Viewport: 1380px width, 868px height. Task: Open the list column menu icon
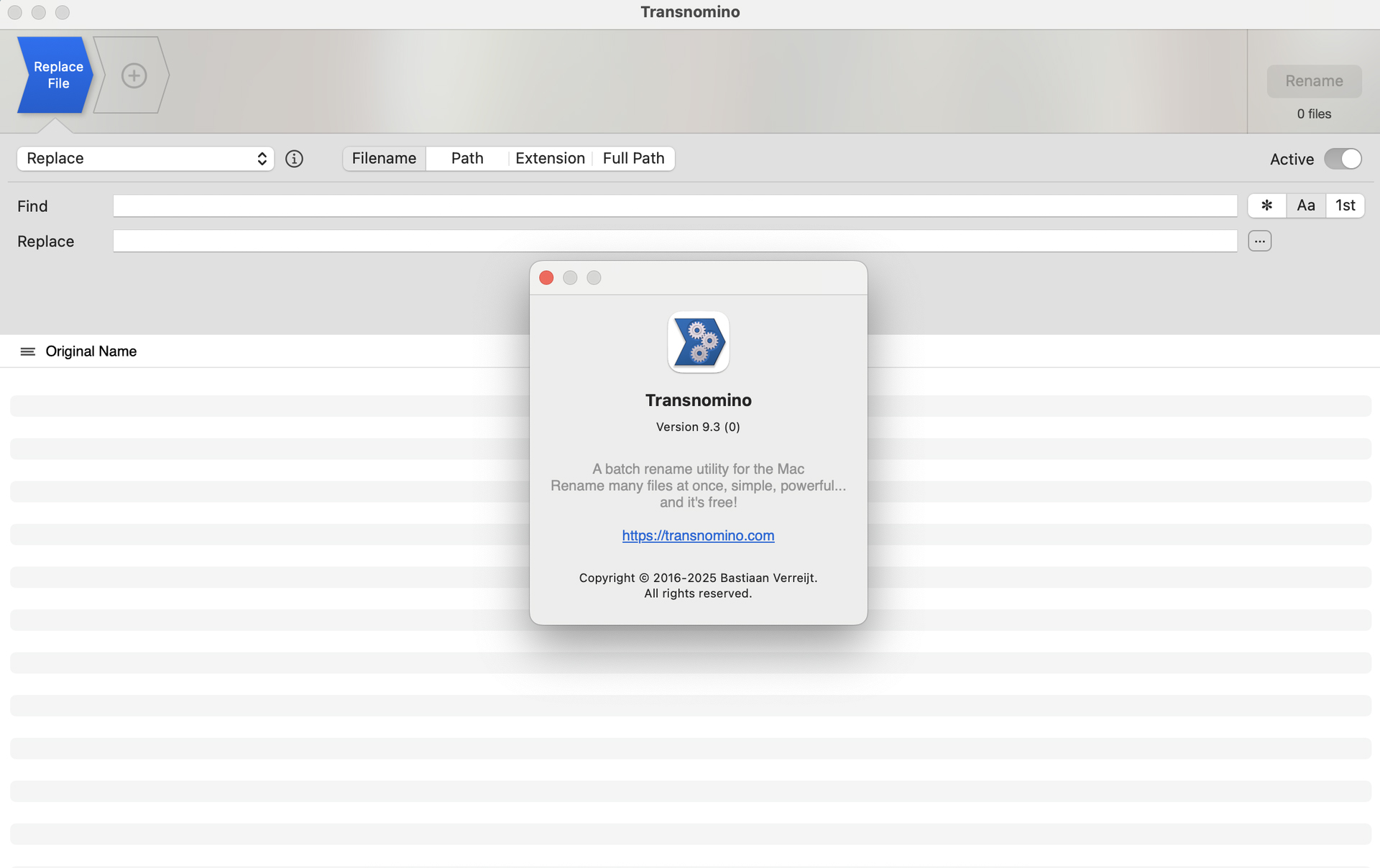click(27, 351)
